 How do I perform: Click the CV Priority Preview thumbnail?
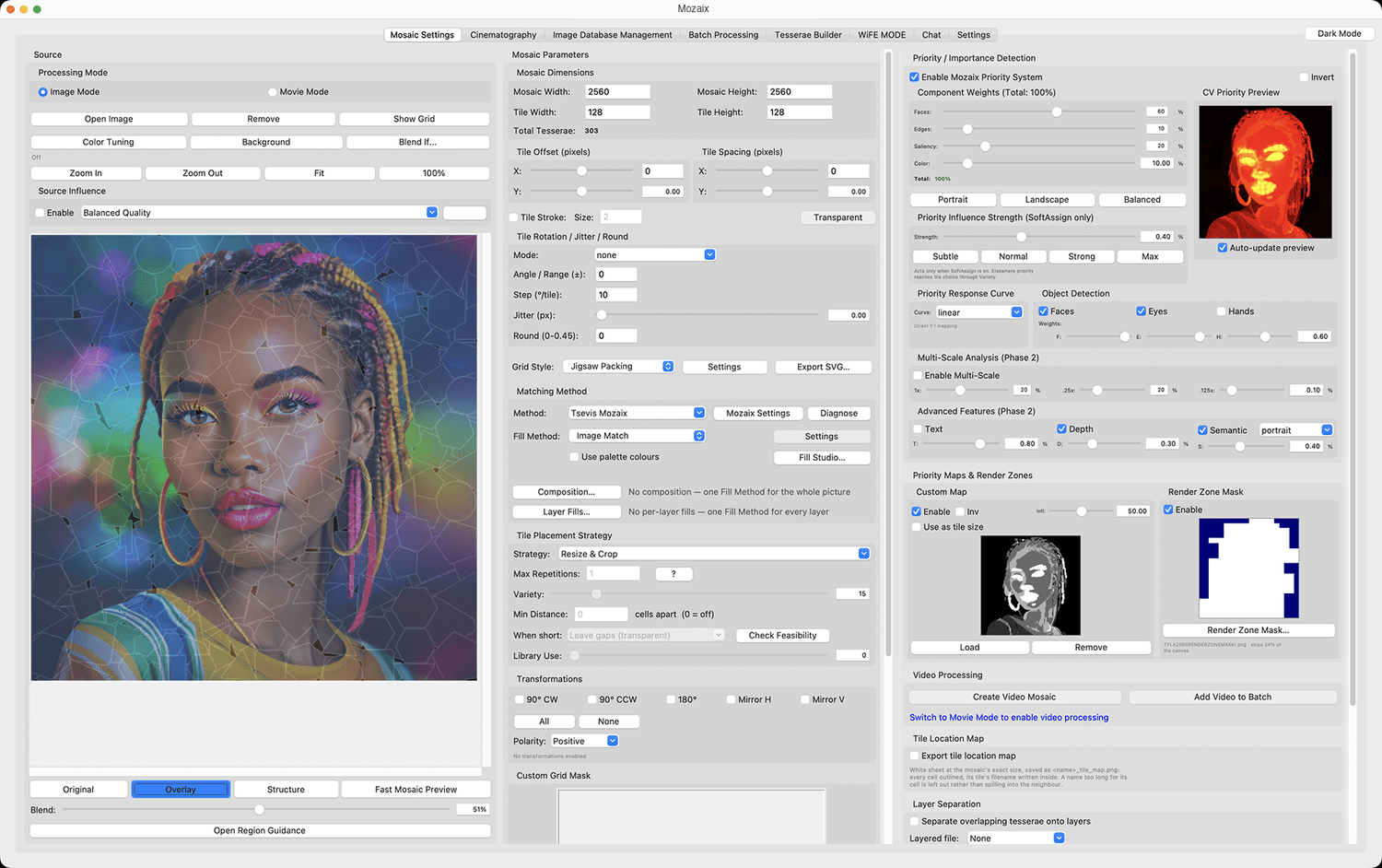click(x=1266, y=171)
